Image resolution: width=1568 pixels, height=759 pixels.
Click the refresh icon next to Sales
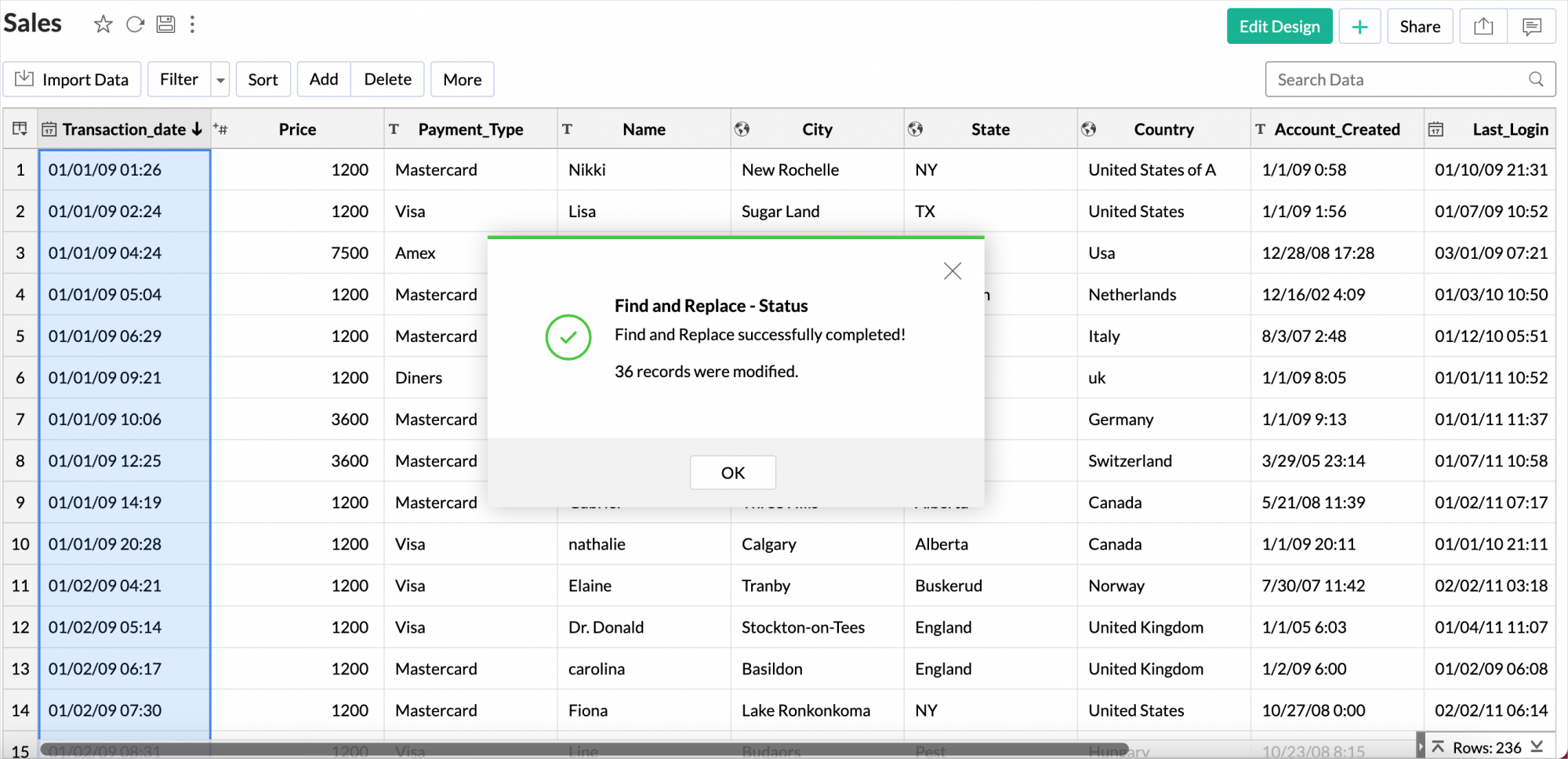[x=135, y=24]
